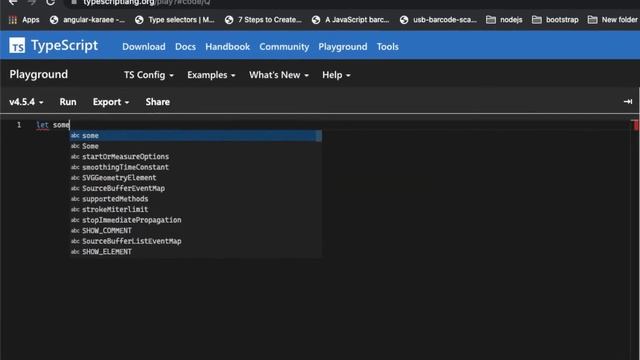Viewport: 640px width, 360px height.
Task: Select SHOW_ELEMENT suggestion
Action: pyautogui.click(x=196, y=252)
